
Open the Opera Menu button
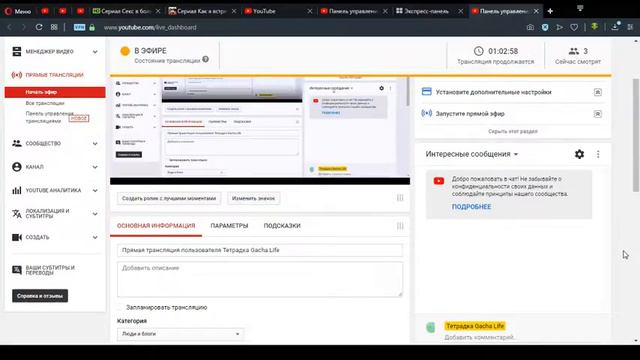(17, 11)
